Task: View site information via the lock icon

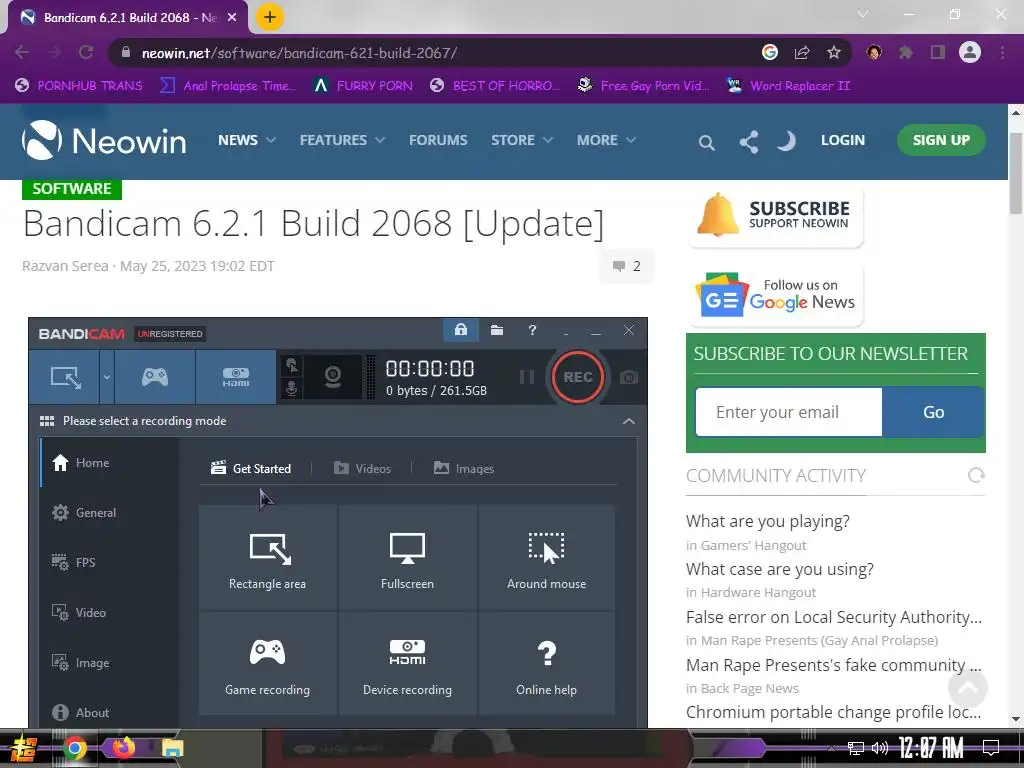Action: 126,52
